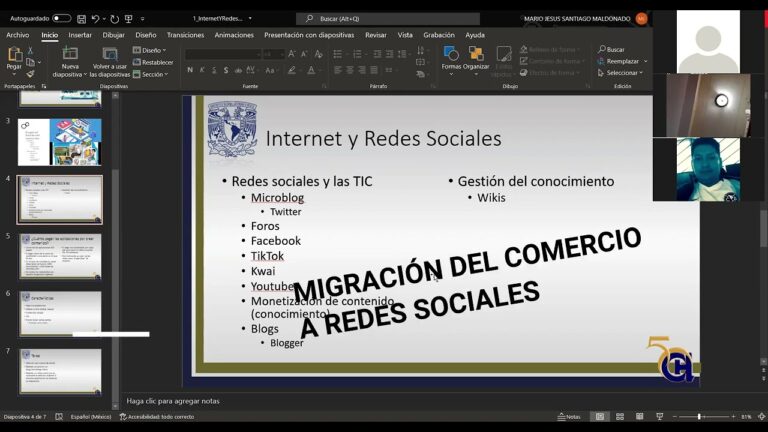Screen dimensions: 768x432
Task: Click the clear formatting icon
Action: (x=319, y=54)
